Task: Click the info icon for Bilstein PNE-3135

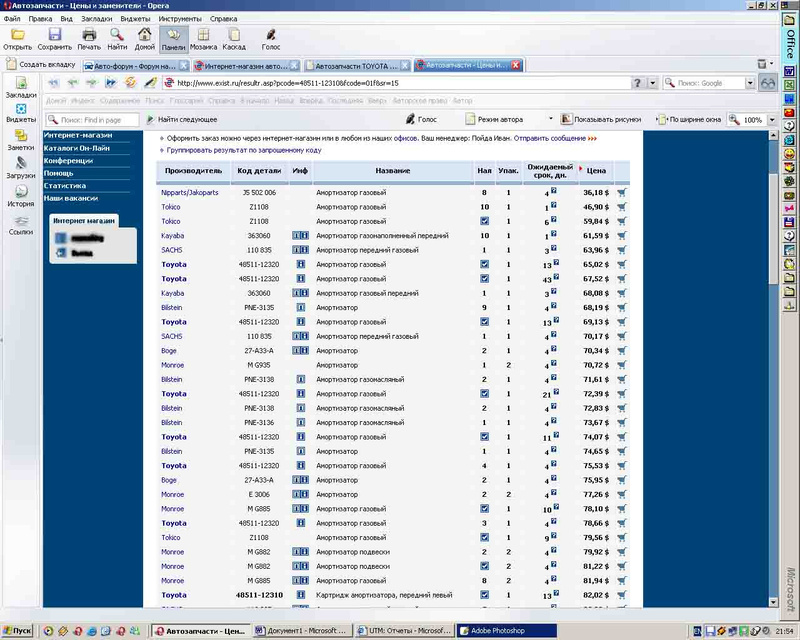Action: click(x=300, y=308)
